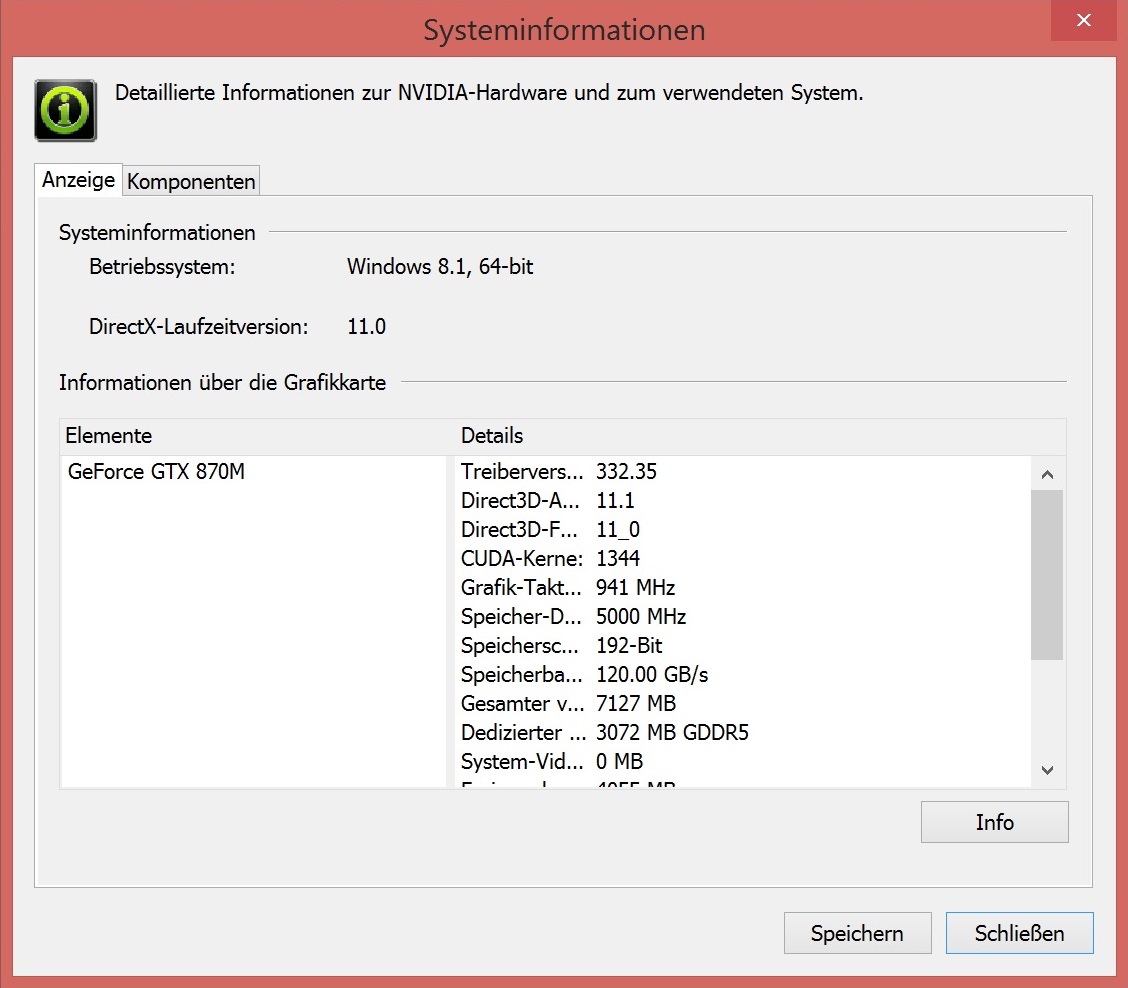The height and width of the screenshot is (988, 1128).
Task: Click the Windows 8.1, 64-bit text
Action: click(x=440, y=267)
